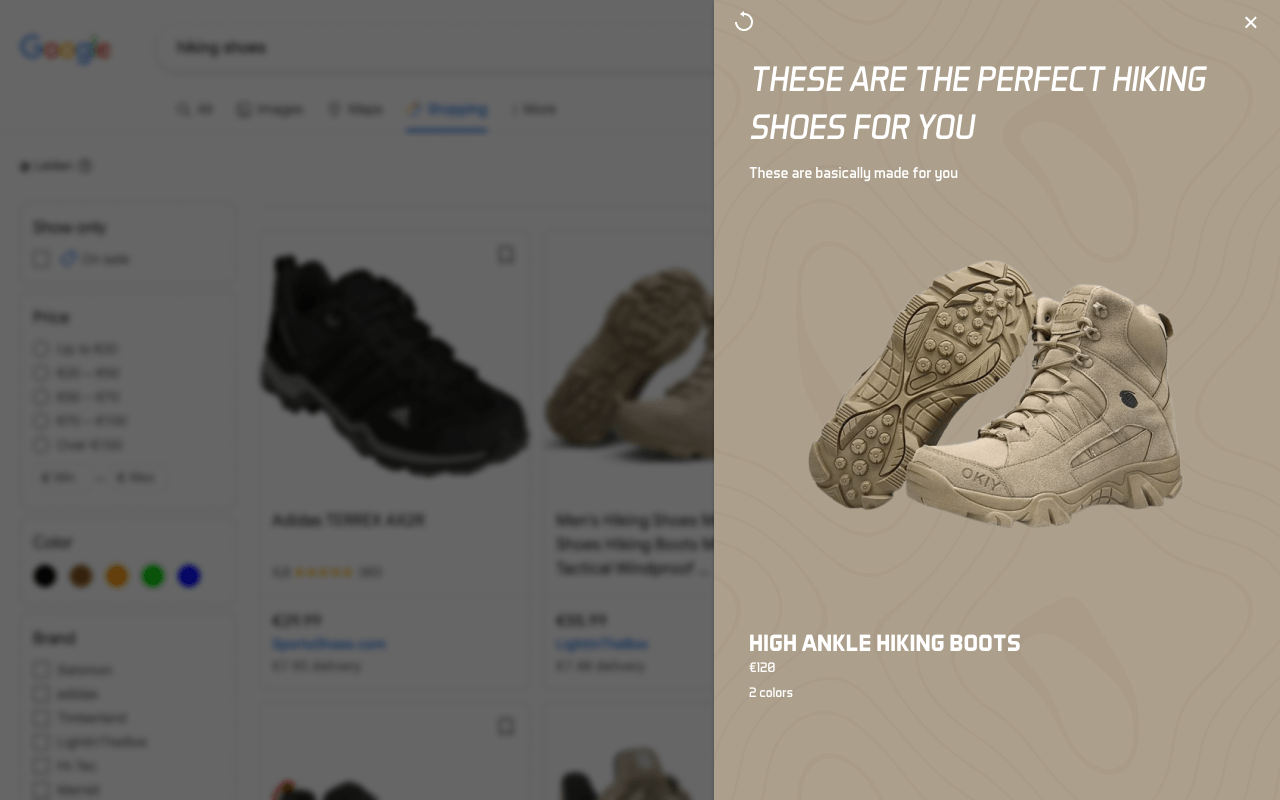Click the restart arrow icon in the panel
Viewport: 1280px width, 800px height.
tap(744, 22)
